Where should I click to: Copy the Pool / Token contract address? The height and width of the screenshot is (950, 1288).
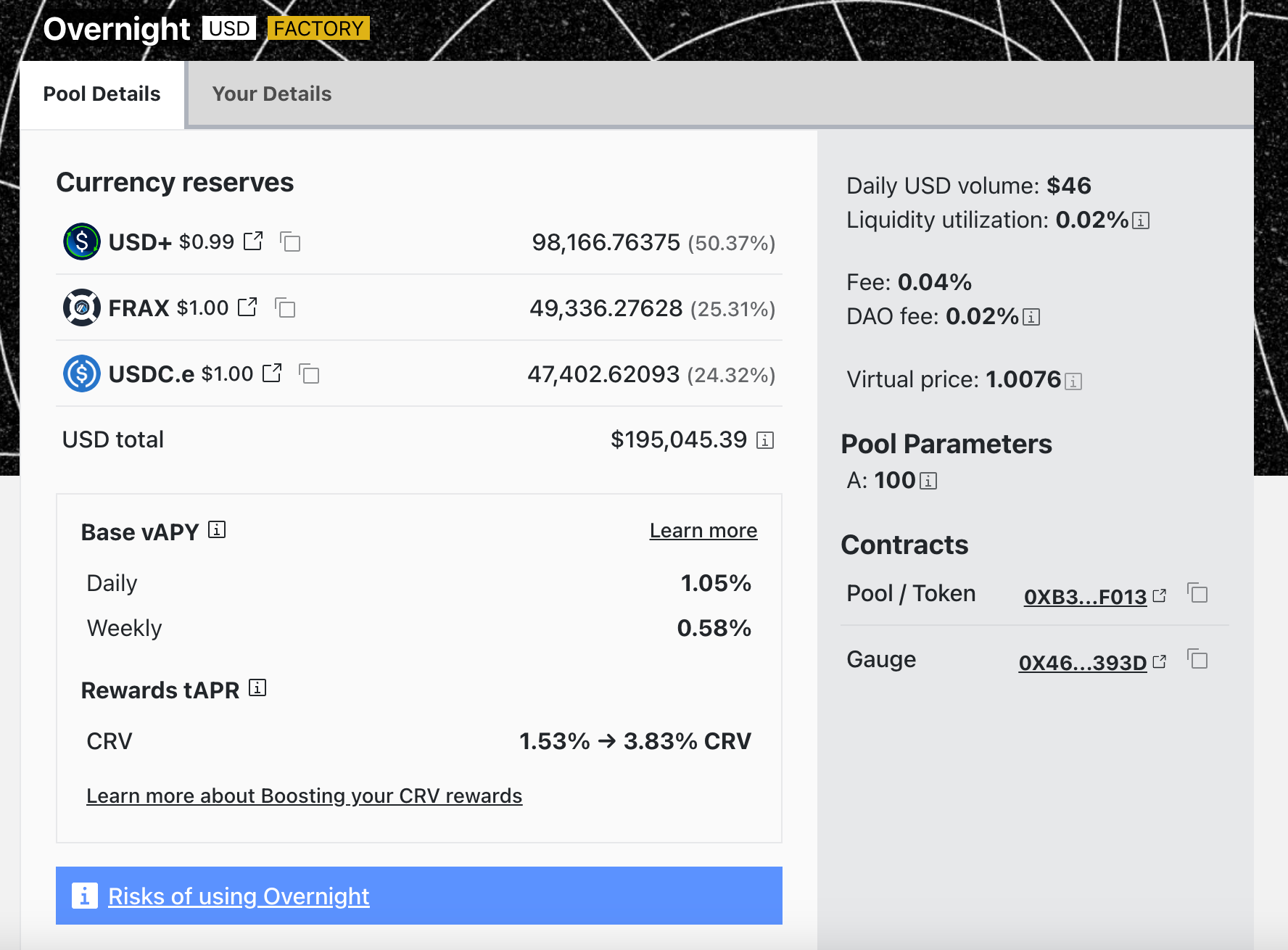point(1197,593)
